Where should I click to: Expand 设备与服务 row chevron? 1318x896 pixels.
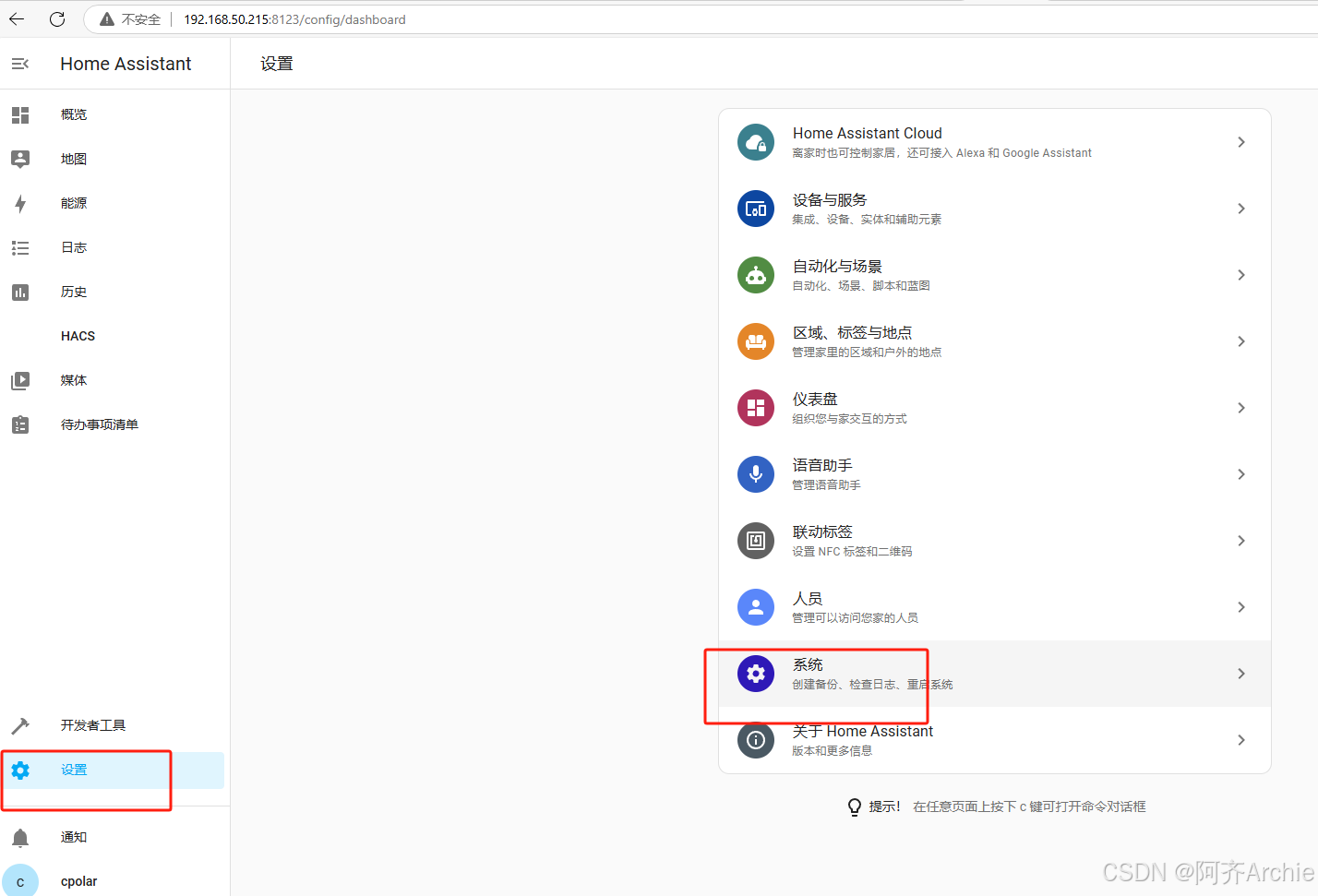point(1241,209)
